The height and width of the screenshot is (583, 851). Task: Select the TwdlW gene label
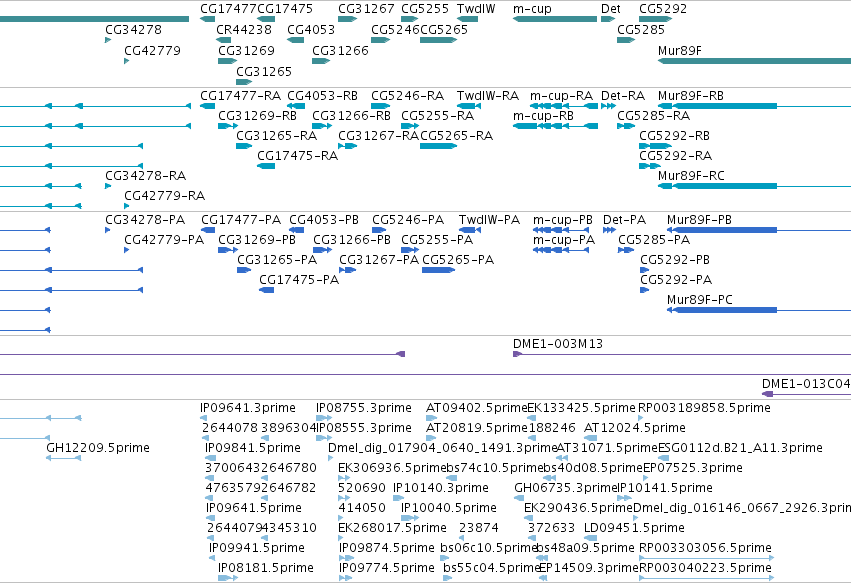click(476, 9)
